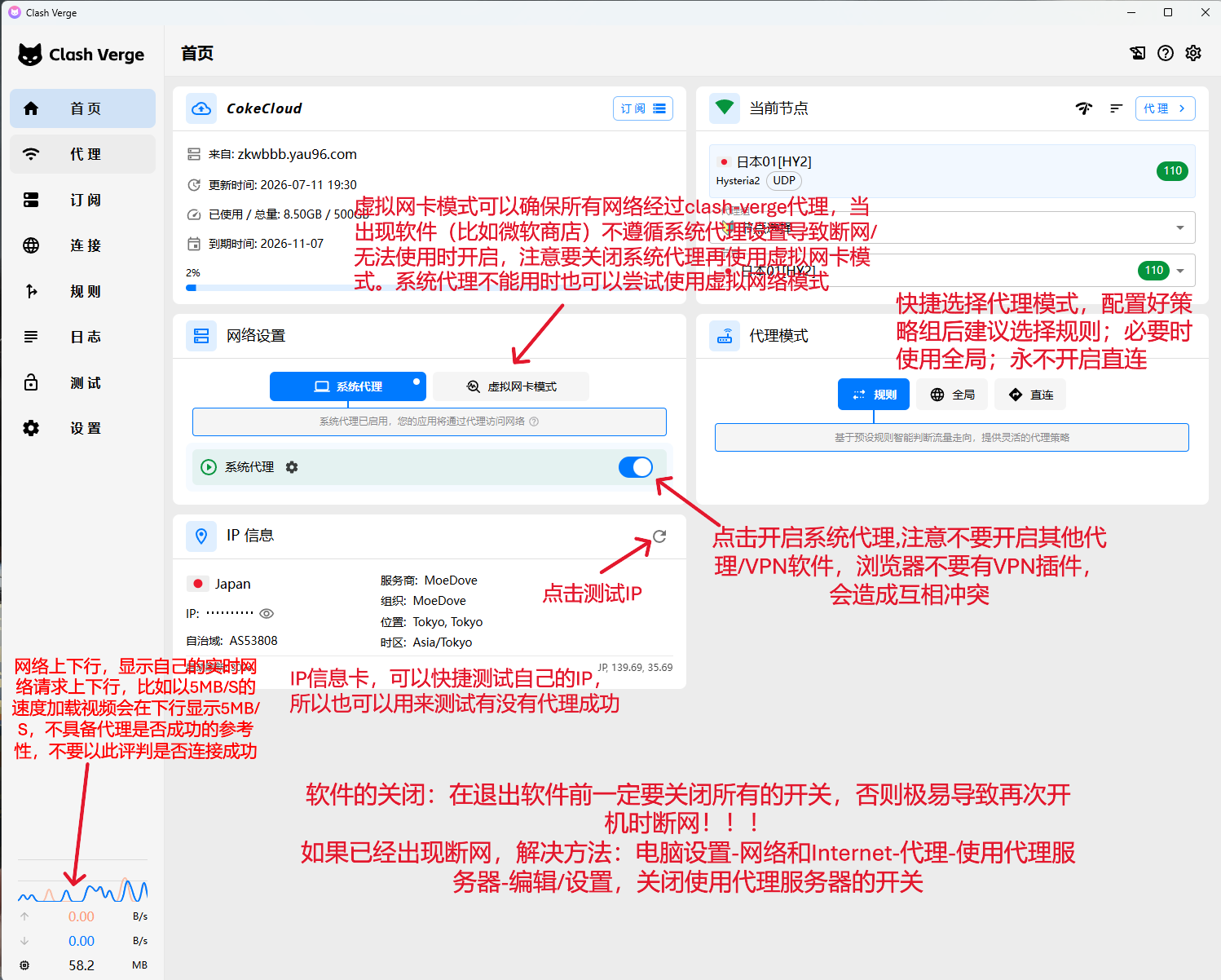Click the download arrow icon in traffic stats
This screenshot has width=1221, height=980.
click(x=24, y=941)
